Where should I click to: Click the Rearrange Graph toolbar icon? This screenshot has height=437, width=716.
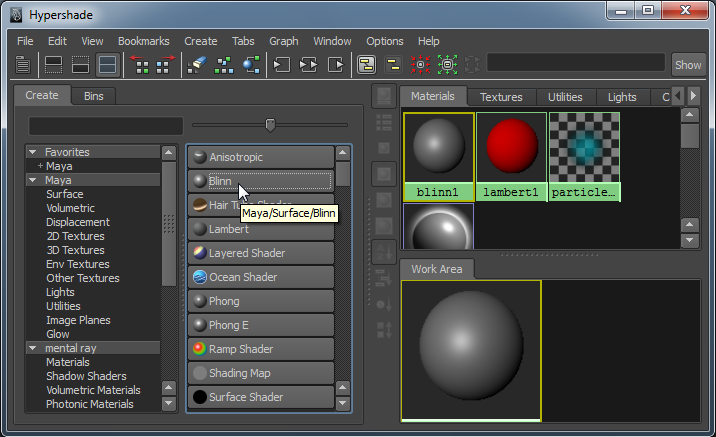tap(224, 65)
